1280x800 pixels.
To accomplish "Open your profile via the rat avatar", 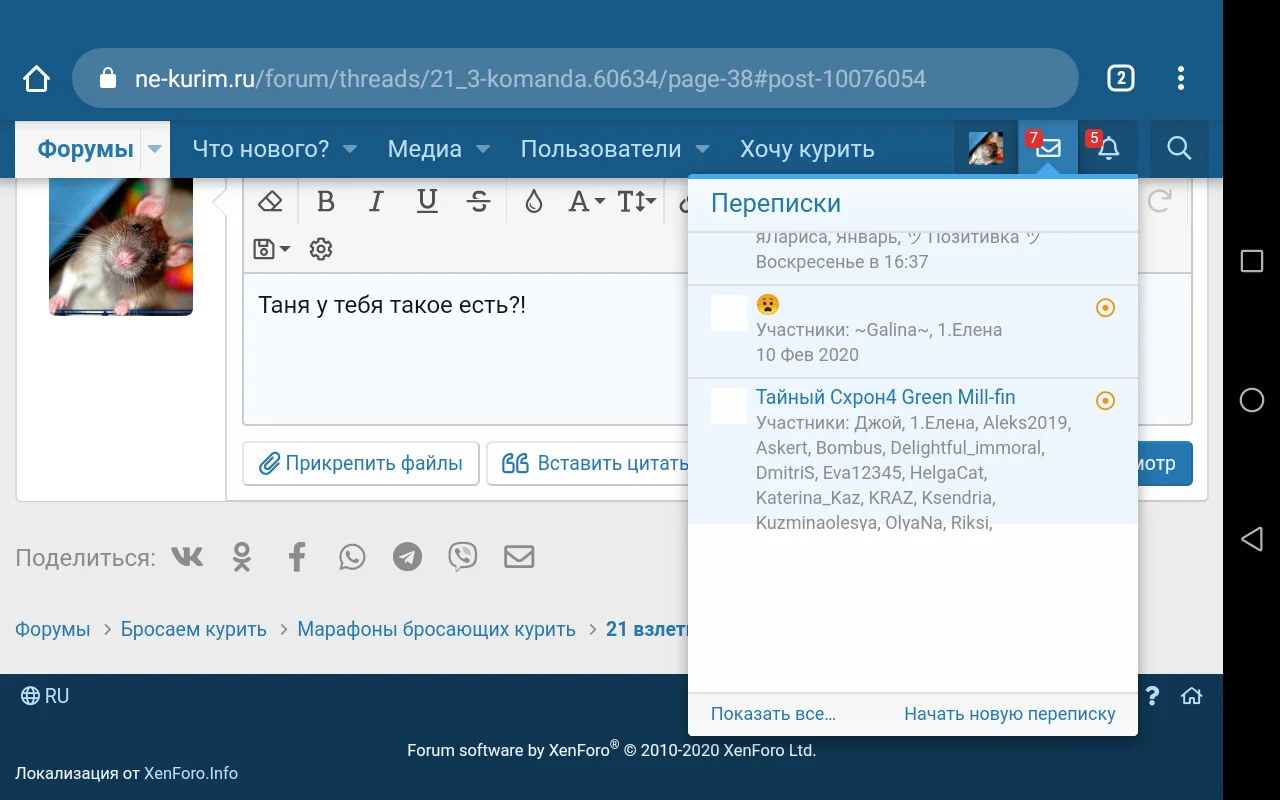I will 985,148.
